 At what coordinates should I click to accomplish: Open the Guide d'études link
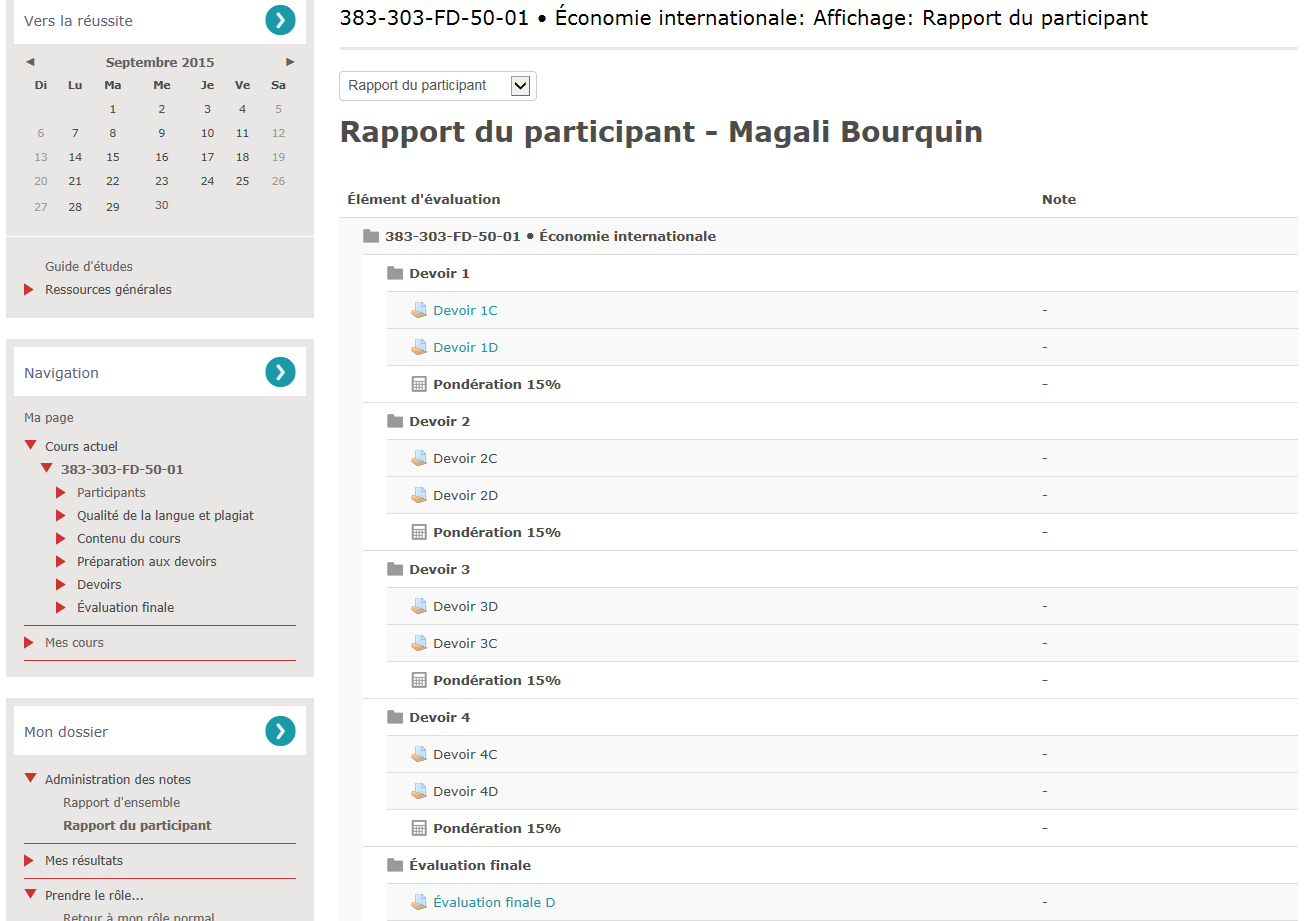click(x=89, y=266)
